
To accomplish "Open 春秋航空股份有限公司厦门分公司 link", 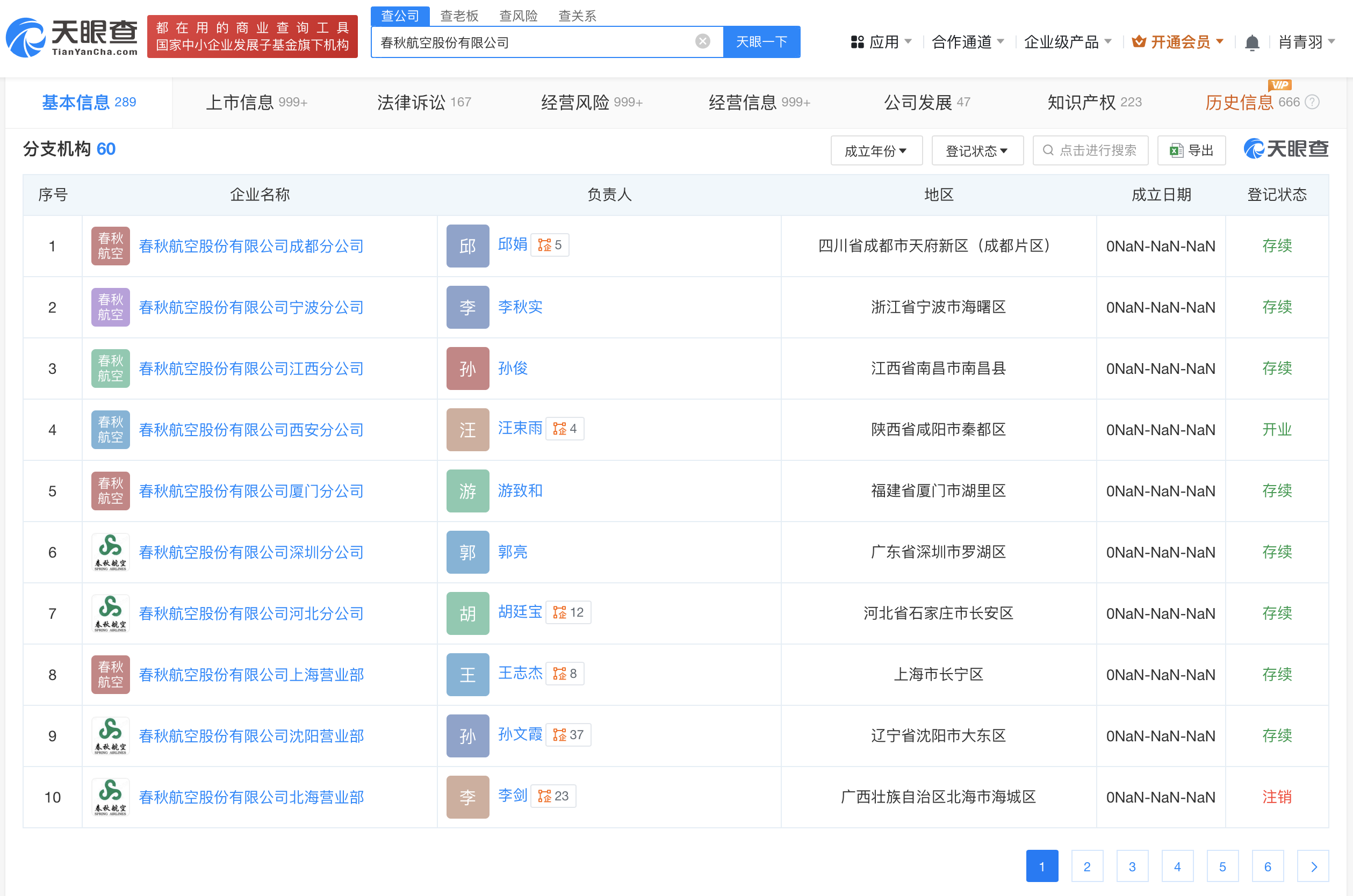I will coord(251,491).
